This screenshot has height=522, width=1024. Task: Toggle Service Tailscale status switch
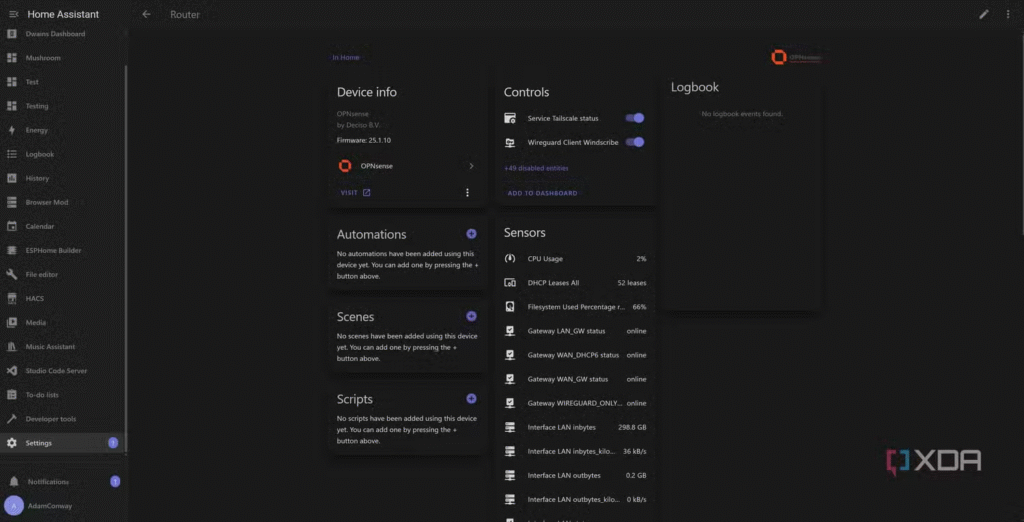coord(634,118)
